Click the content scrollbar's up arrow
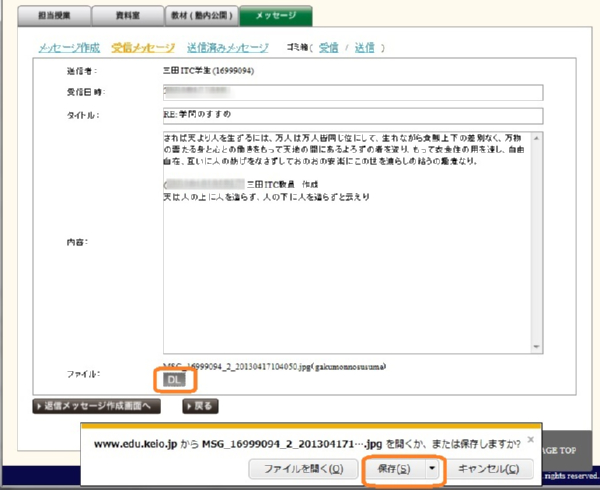600x490 pixels. point(536,138)
